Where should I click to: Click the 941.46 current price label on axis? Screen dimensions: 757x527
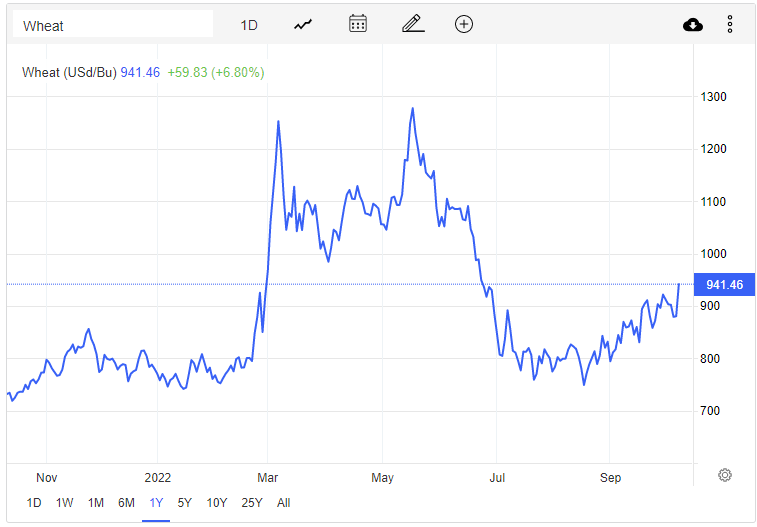pyautogui.click(x=724, y=285)
